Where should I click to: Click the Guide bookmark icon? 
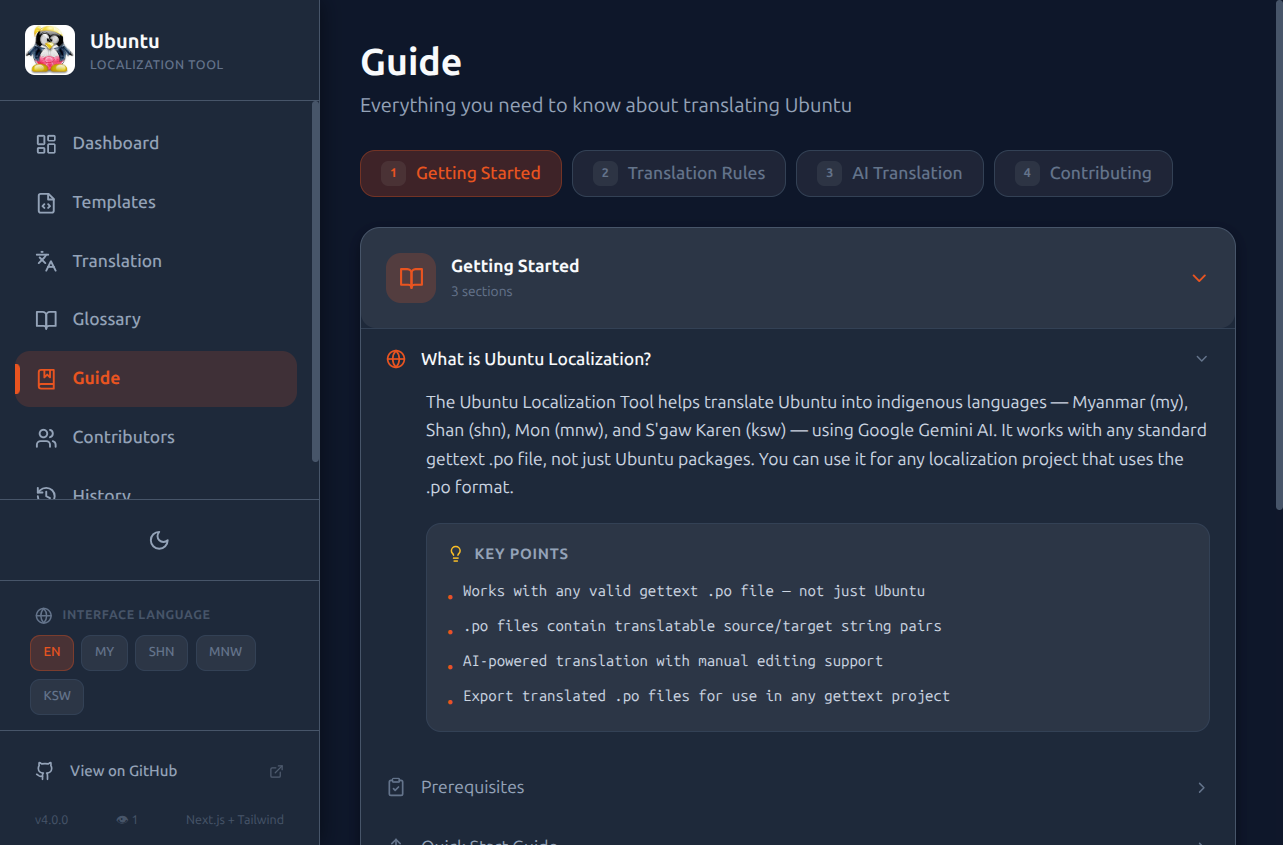tap(46, 379)
